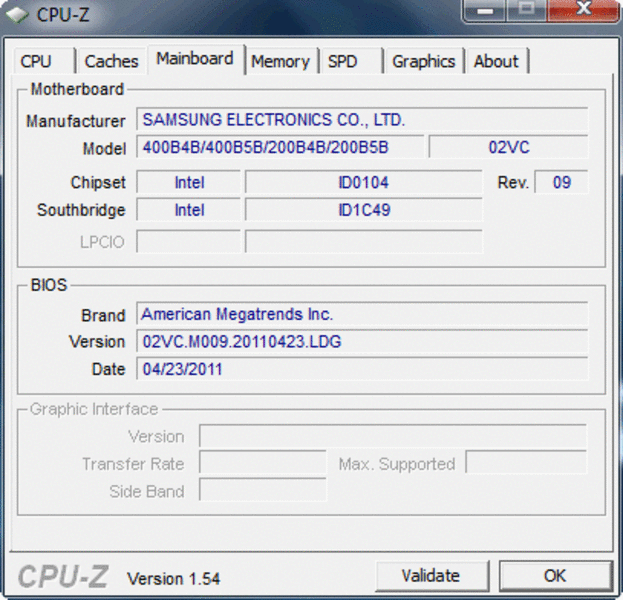The width and height of the screenshot is (623, 600).
Task: Click the Graphic Interface Version field
Action: pyautogui.click(x=393, y=436)
